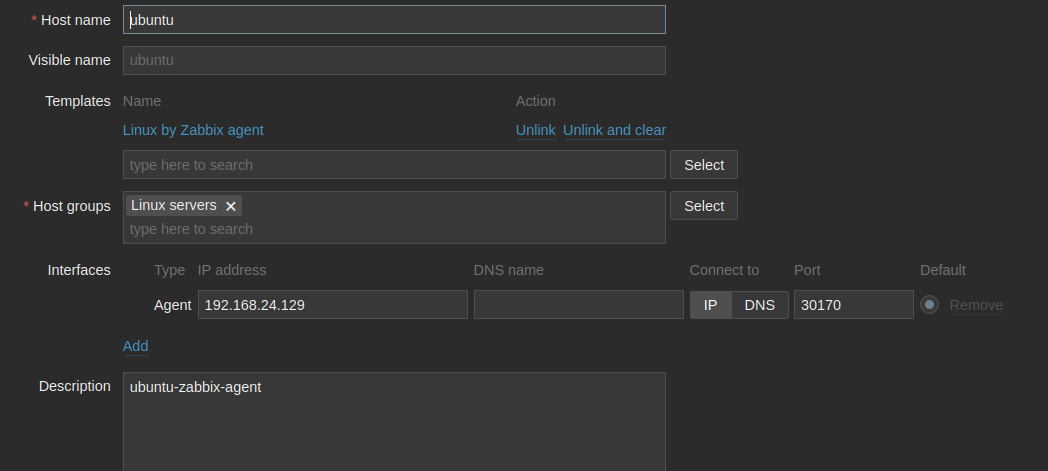Select the Default interface radio button
This screenshot has height=471, width=1048.
[930, 305]
